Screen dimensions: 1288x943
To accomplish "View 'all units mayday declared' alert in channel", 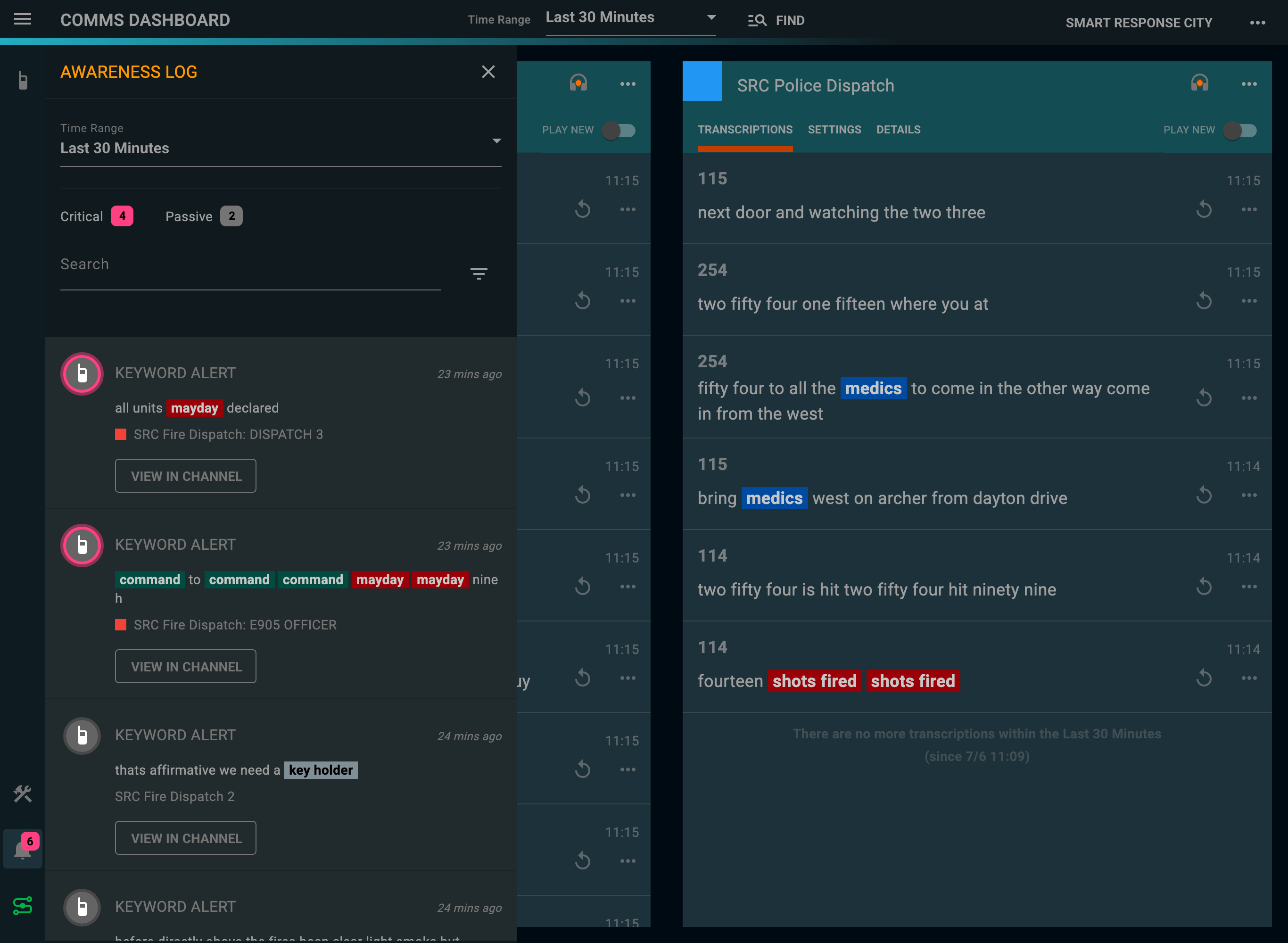I will click(x=185, y=476).
